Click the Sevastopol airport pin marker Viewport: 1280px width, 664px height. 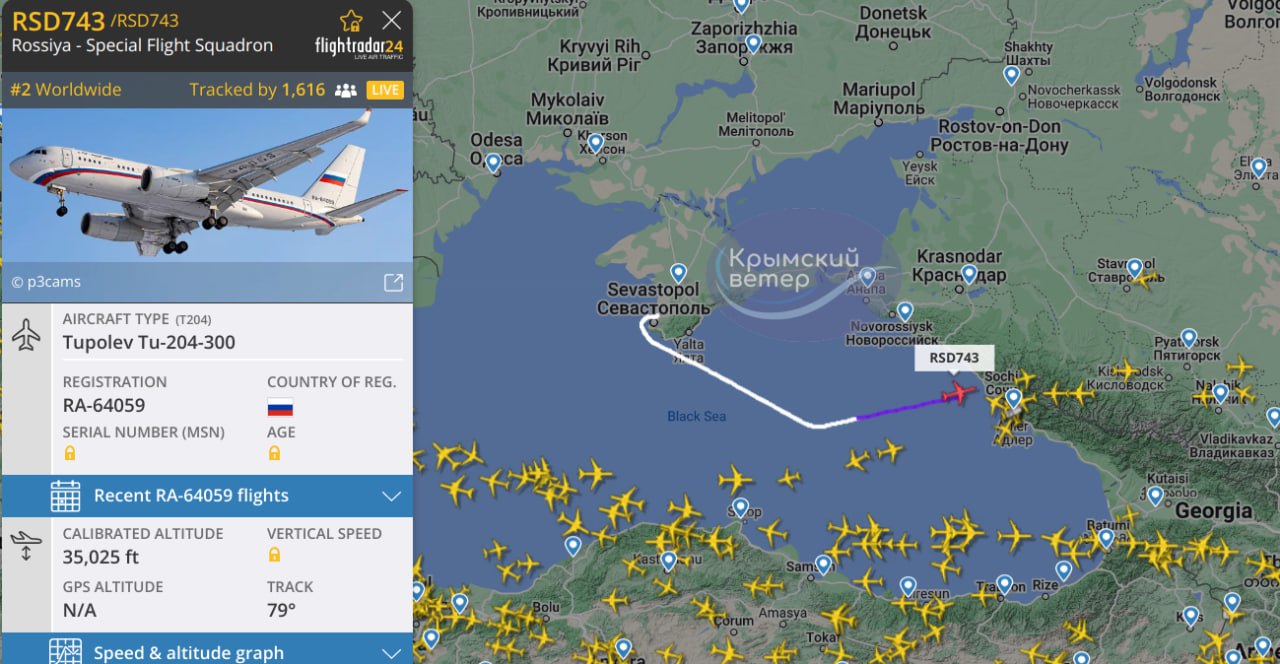pos(678,273)
